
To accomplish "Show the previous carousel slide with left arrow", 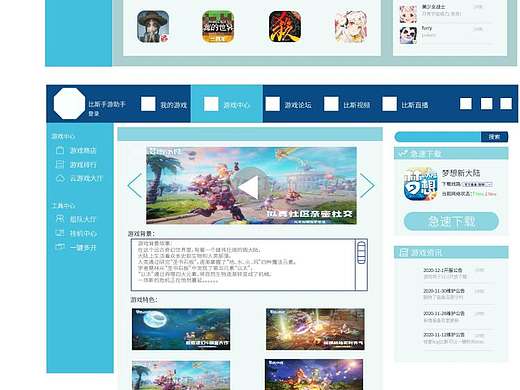I will pyautogui.click(x=135, y=186).
